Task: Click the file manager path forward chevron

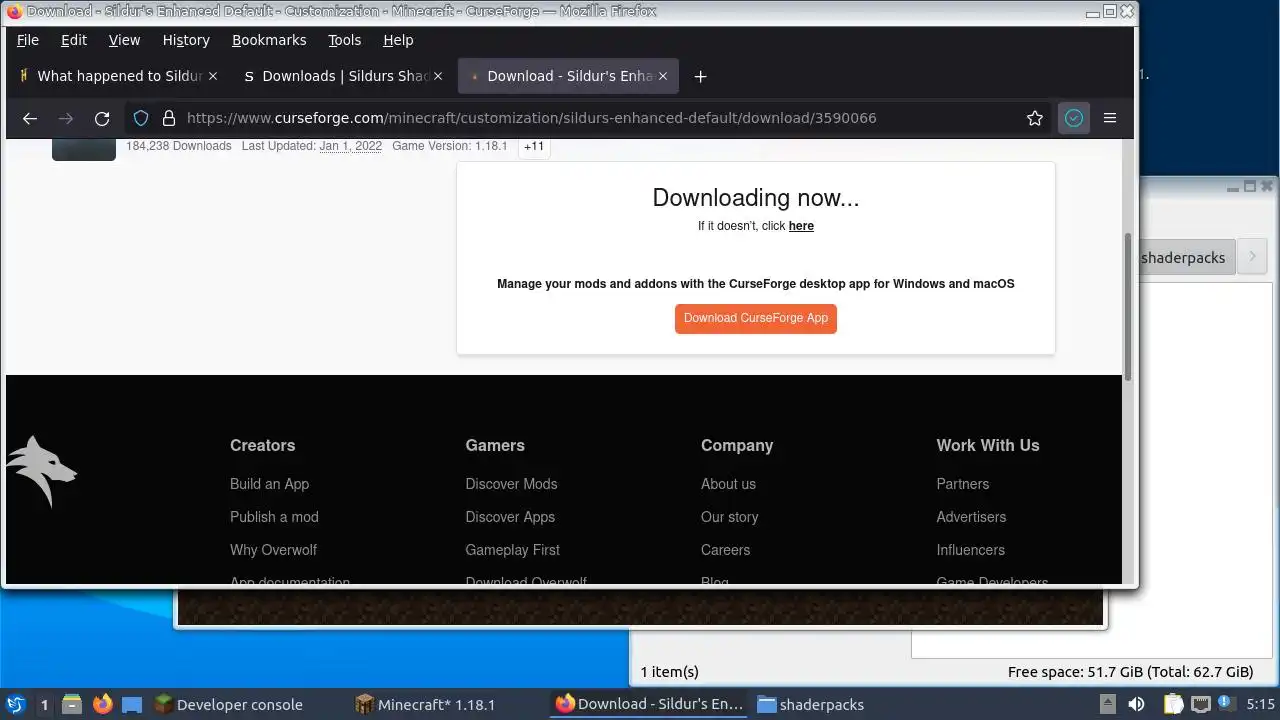Action: (1252, 257)
